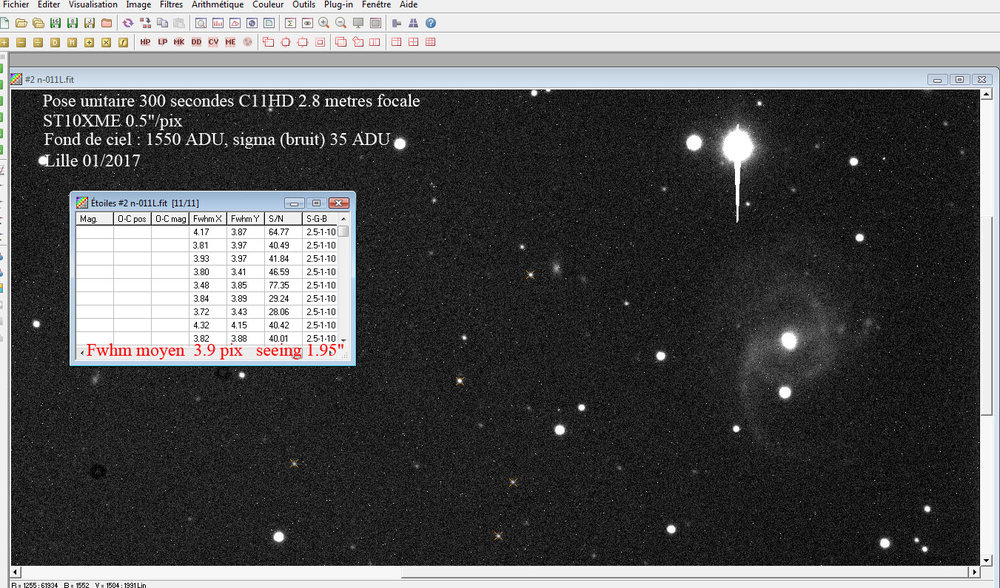1000x588 pixels.
Task: Select the FwhmX value 4.32 cell
Action: pos(208,325)
